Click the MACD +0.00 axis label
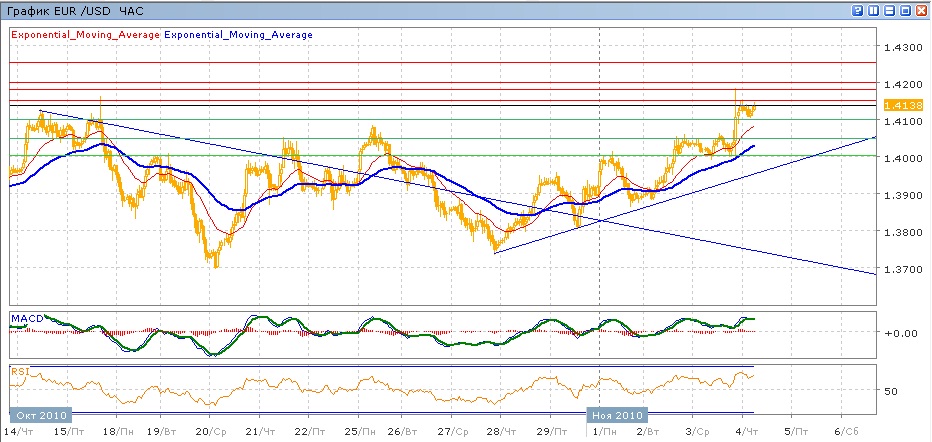The image size is (932, 442). [x=902, y=333]
